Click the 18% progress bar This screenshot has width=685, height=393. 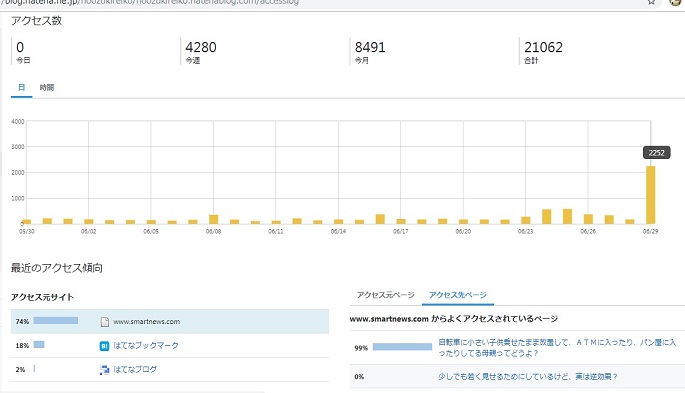tap(39, 345)
